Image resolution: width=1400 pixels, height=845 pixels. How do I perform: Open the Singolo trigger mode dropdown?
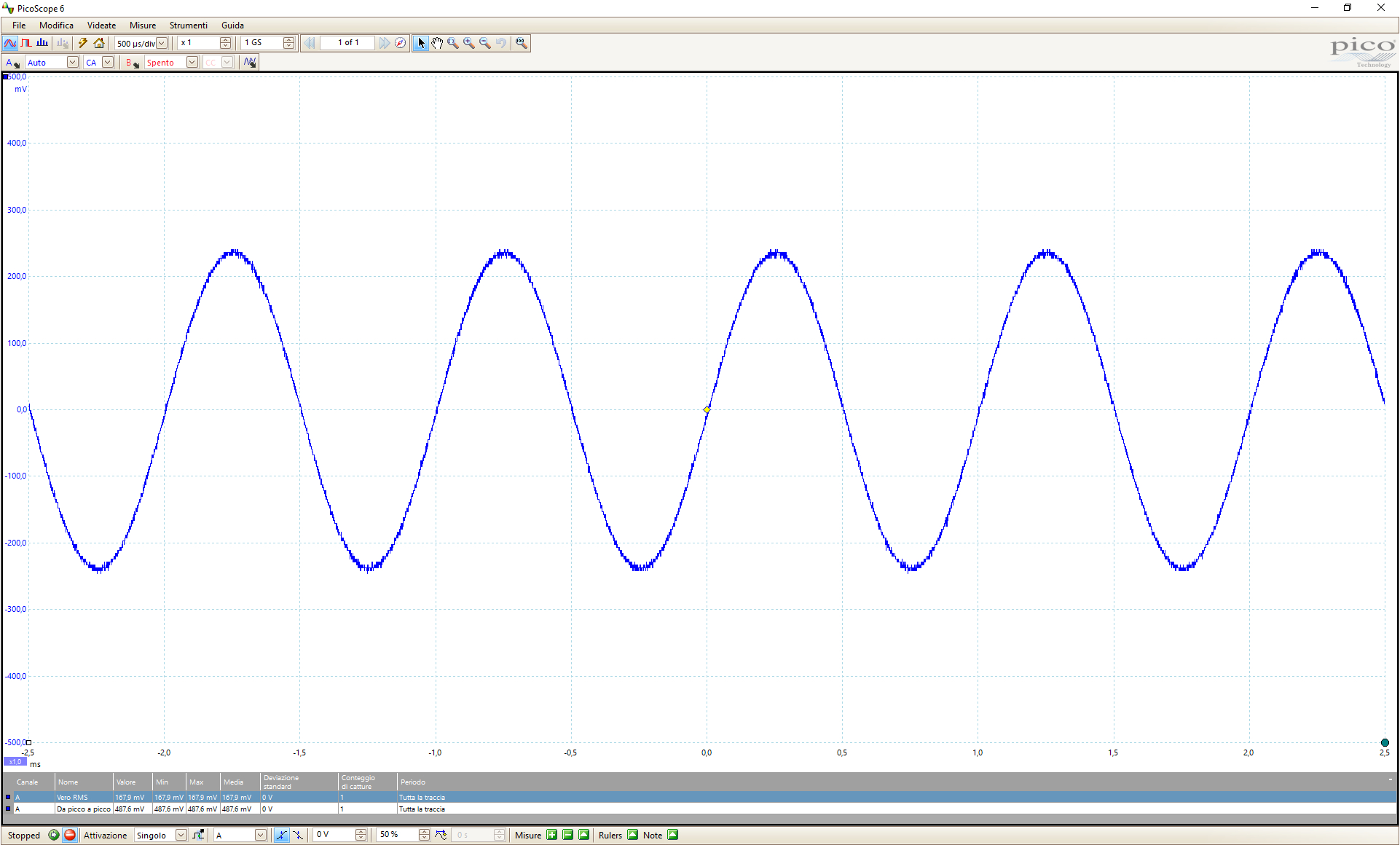pos(181,835)
